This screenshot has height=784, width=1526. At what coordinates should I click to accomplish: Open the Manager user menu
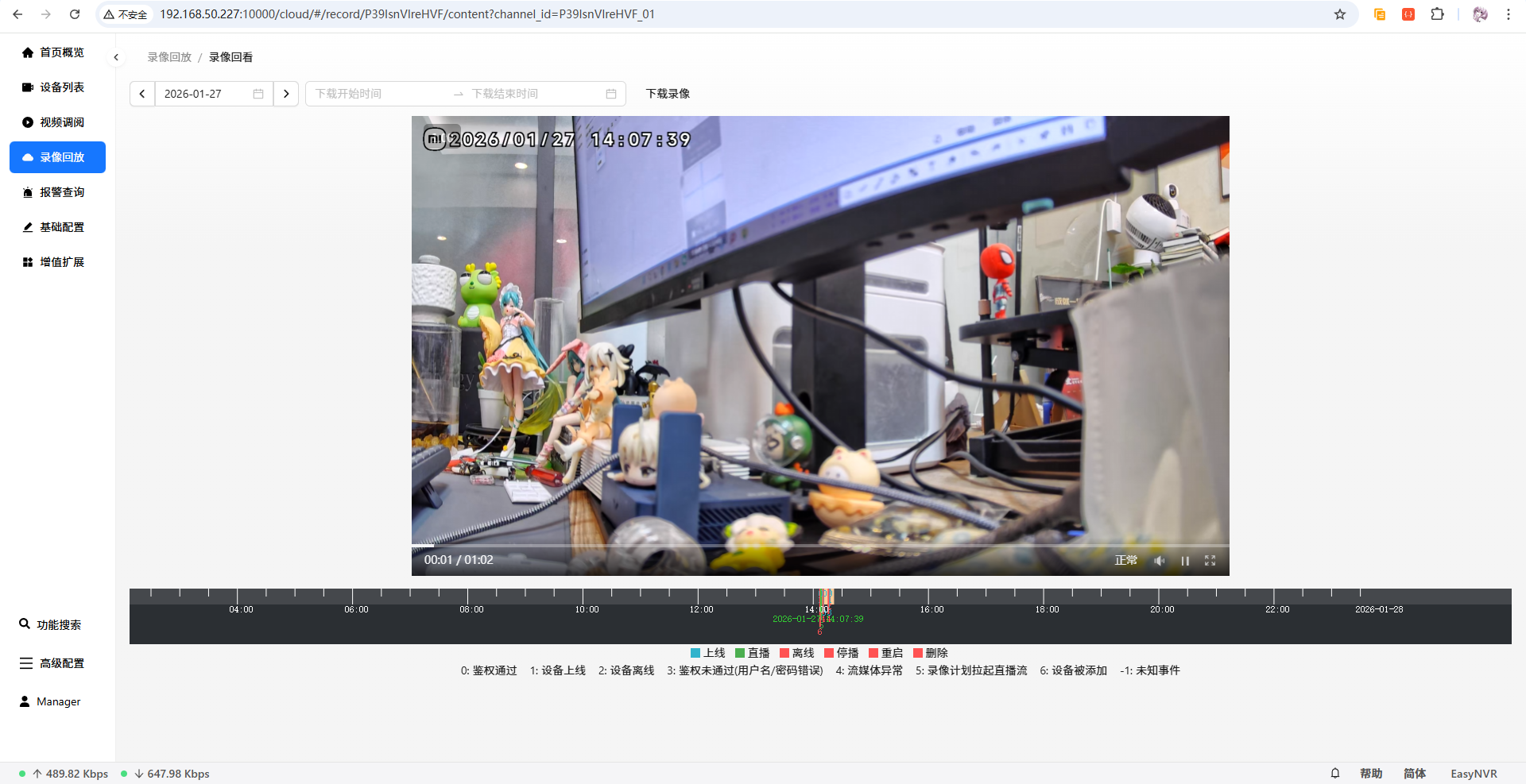pyautogui.click(x=57, y=701)
